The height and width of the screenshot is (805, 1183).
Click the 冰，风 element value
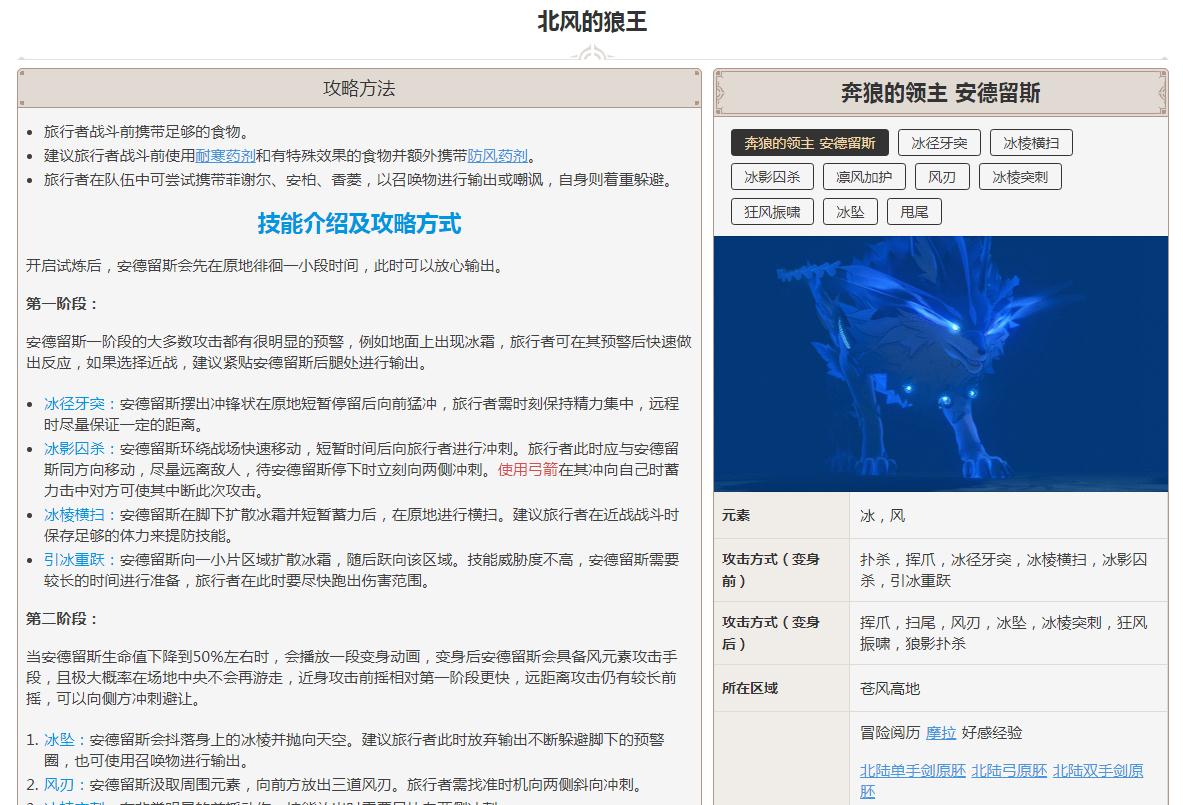pyautogui.click(x=883, y=516)
